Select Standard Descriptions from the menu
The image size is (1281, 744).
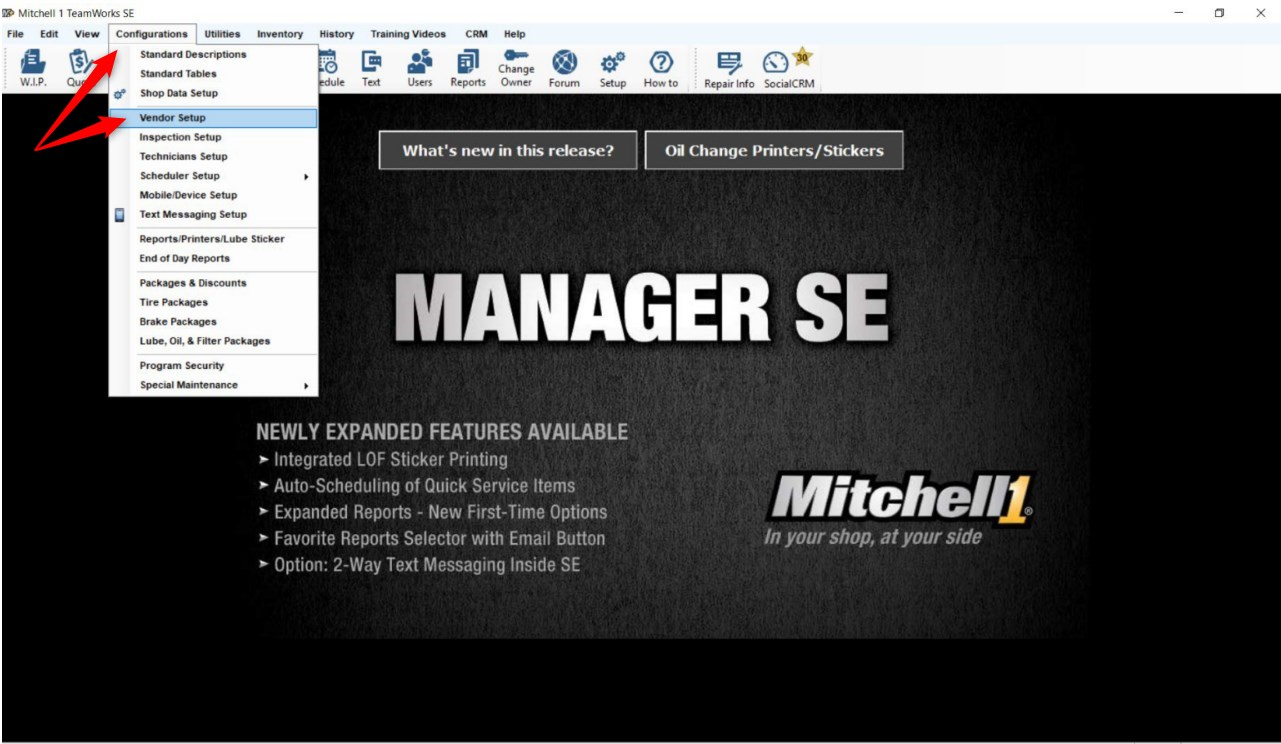(x=213, y=55)
